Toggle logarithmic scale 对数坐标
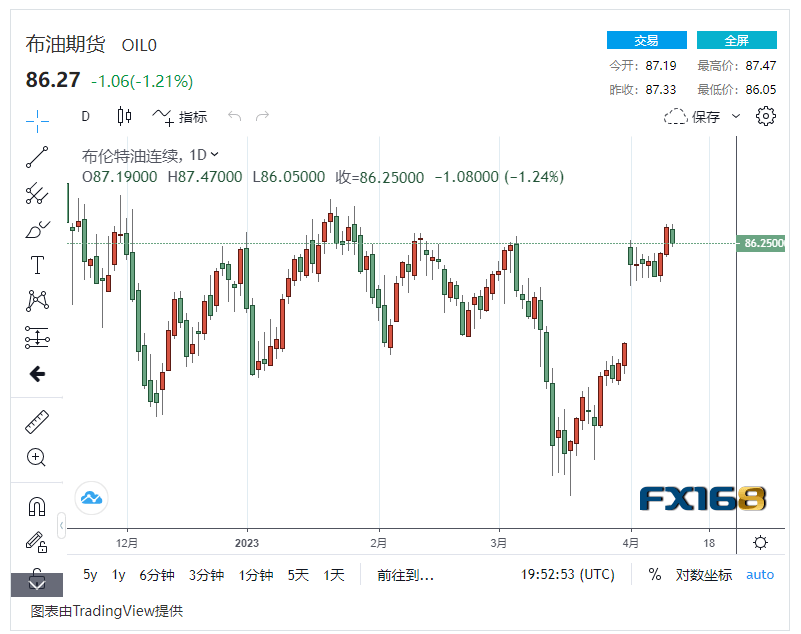Image resolution: width=801 pixels, height=634 pixels. click(x=704, y=575)
